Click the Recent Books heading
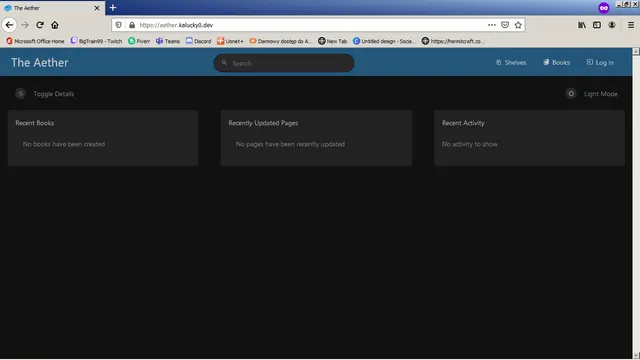640x360 pixels. [35, 123]
